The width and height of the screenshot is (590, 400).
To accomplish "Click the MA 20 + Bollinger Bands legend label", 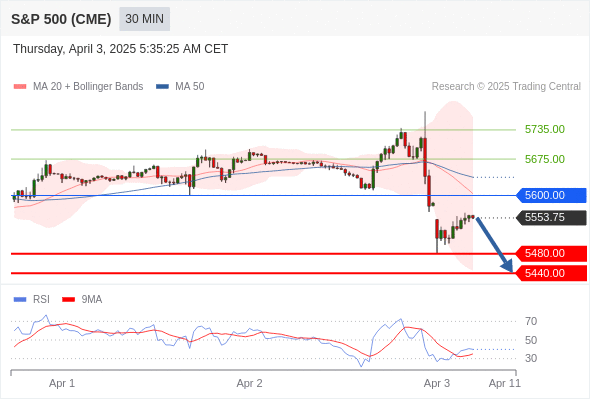I will click(88, 87).
